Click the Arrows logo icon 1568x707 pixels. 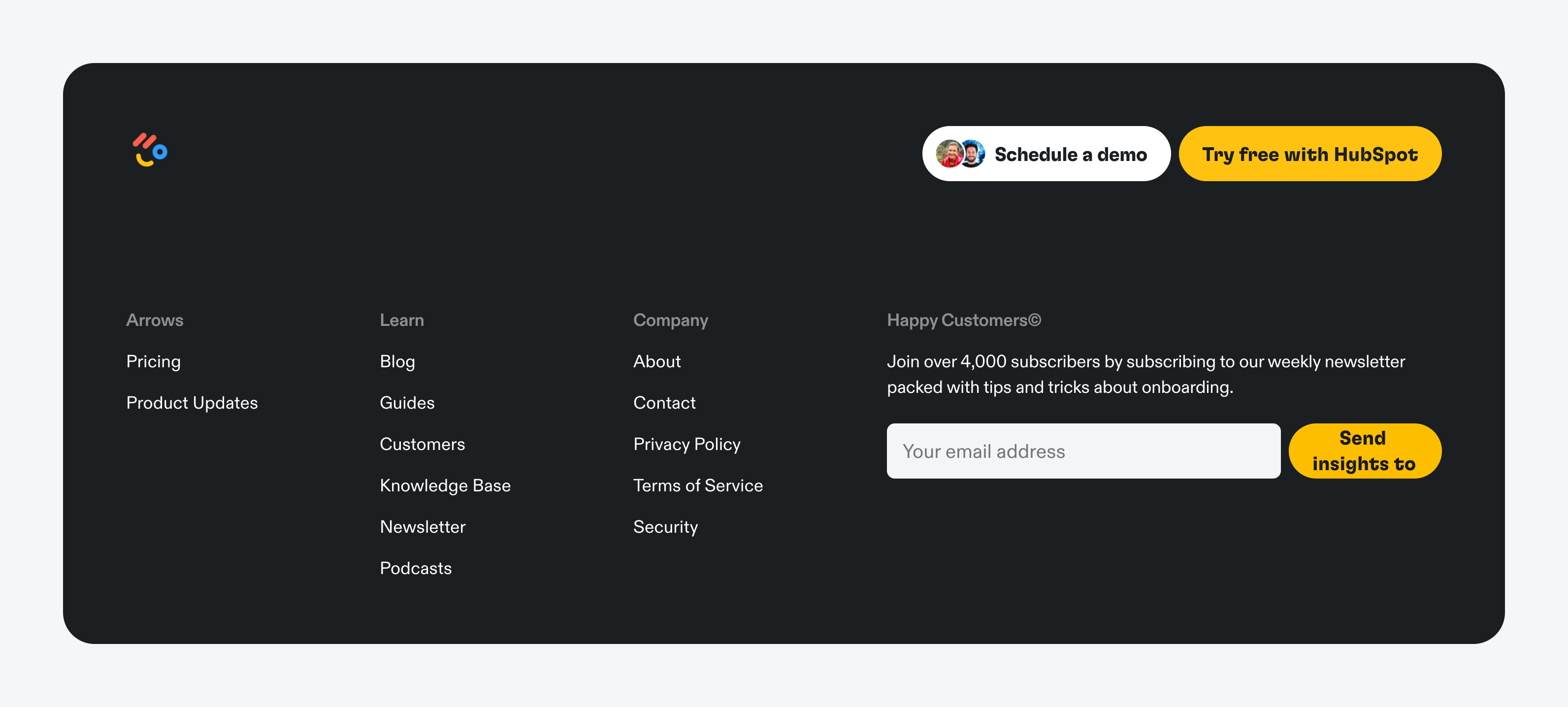[150, 150]
